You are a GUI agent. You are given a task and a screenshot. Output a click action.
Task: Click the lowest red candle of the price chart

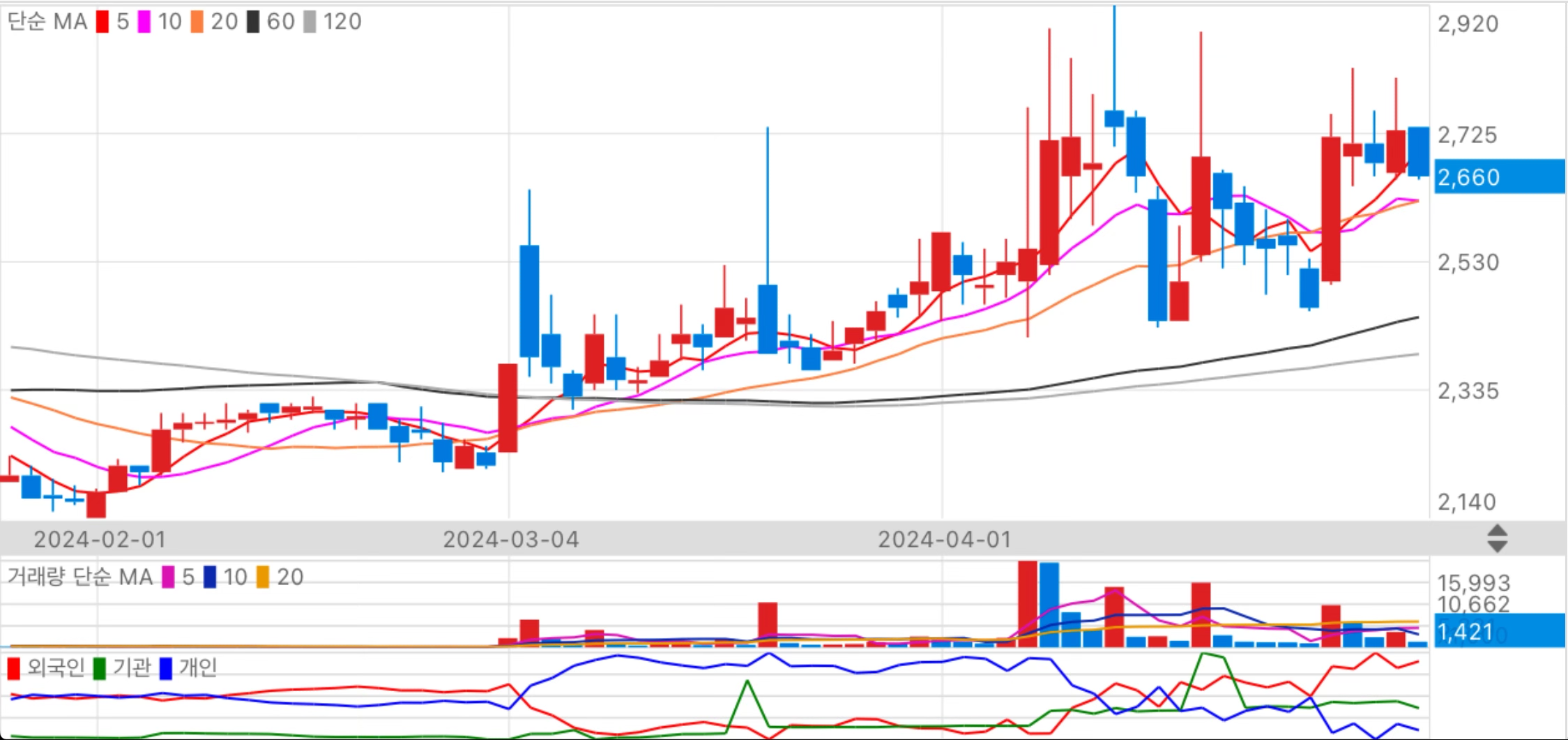point(96,504)
